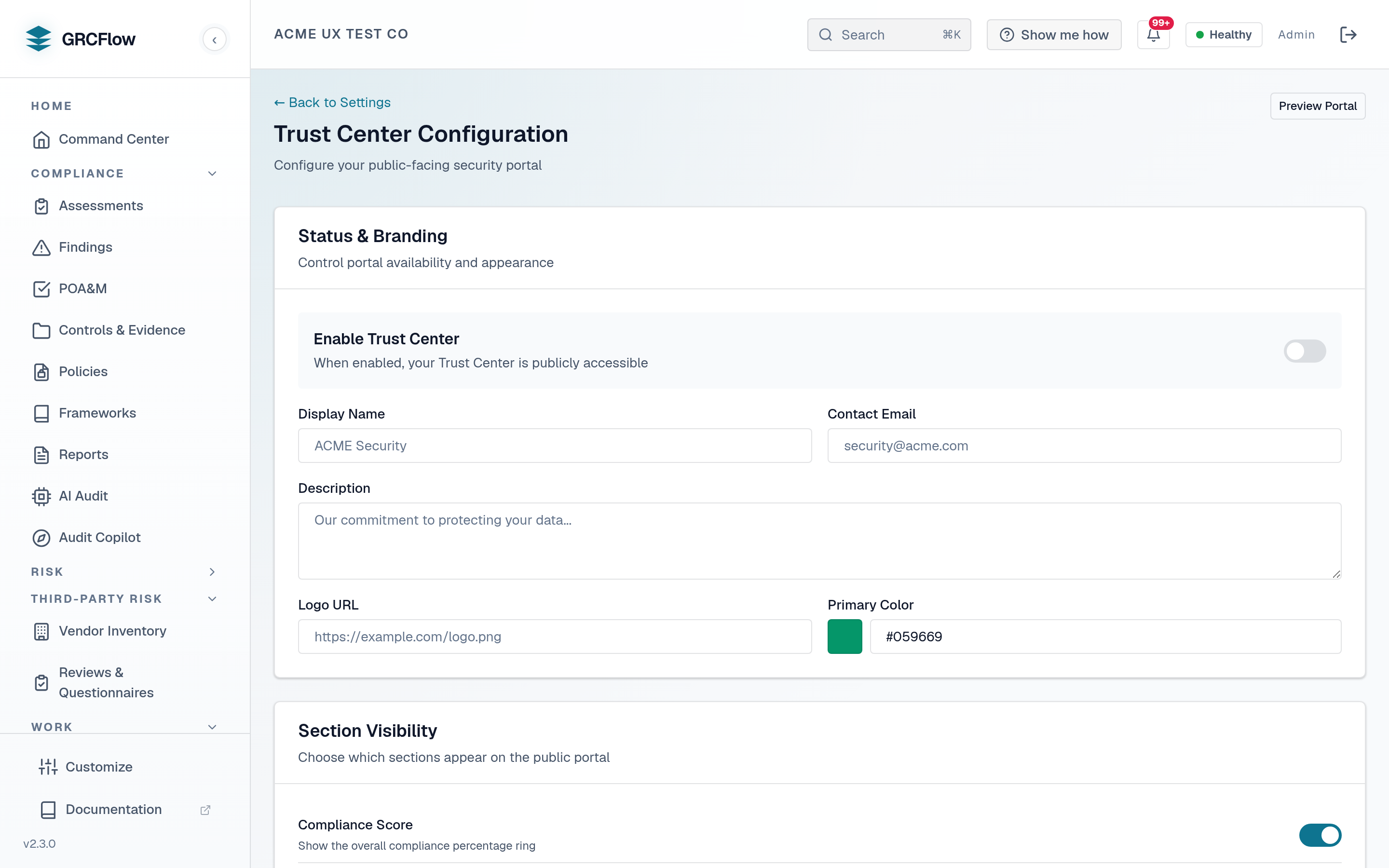Viewport: 1389px width, 868px height.
Task: Collapse the Compliance section chevron
Action: (x=212, y=174)
